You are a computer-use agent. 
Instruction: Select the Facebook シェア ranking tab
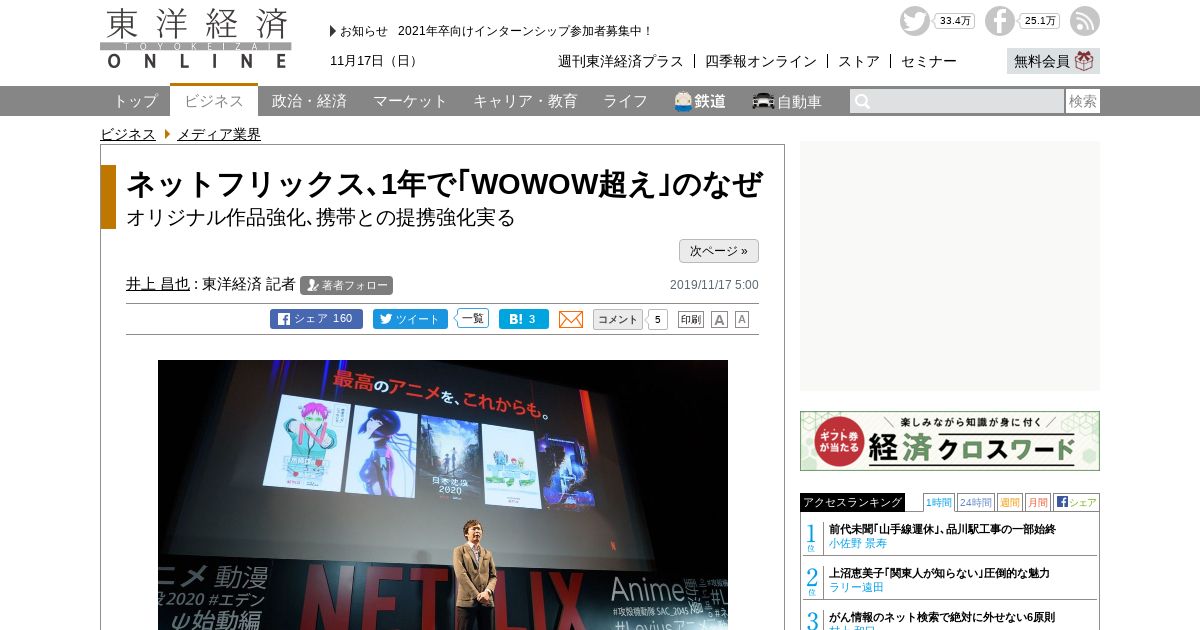click(x=1076, y=502)
